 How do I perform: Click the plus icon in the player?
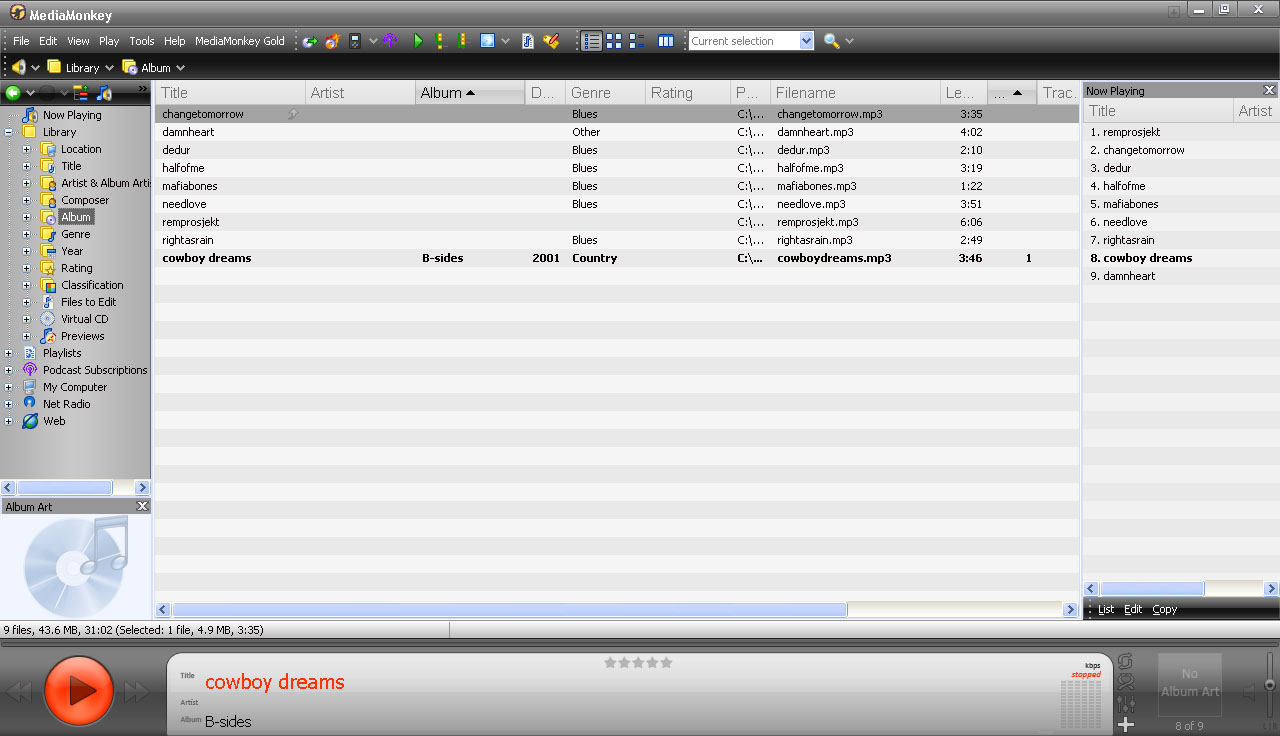(1125, 724)
